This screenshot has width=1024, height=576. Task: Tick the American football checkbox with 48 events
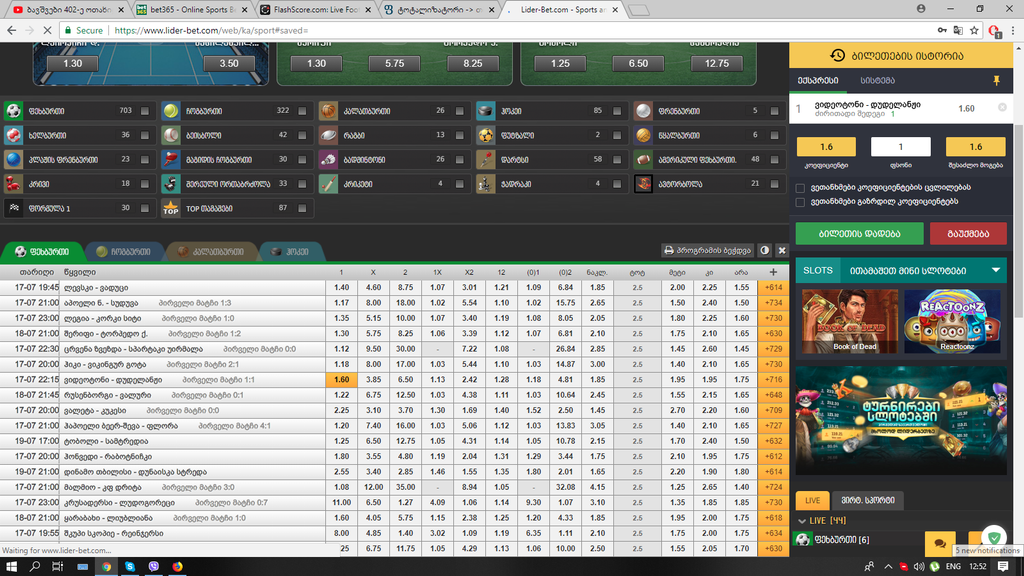click(775, 159)
